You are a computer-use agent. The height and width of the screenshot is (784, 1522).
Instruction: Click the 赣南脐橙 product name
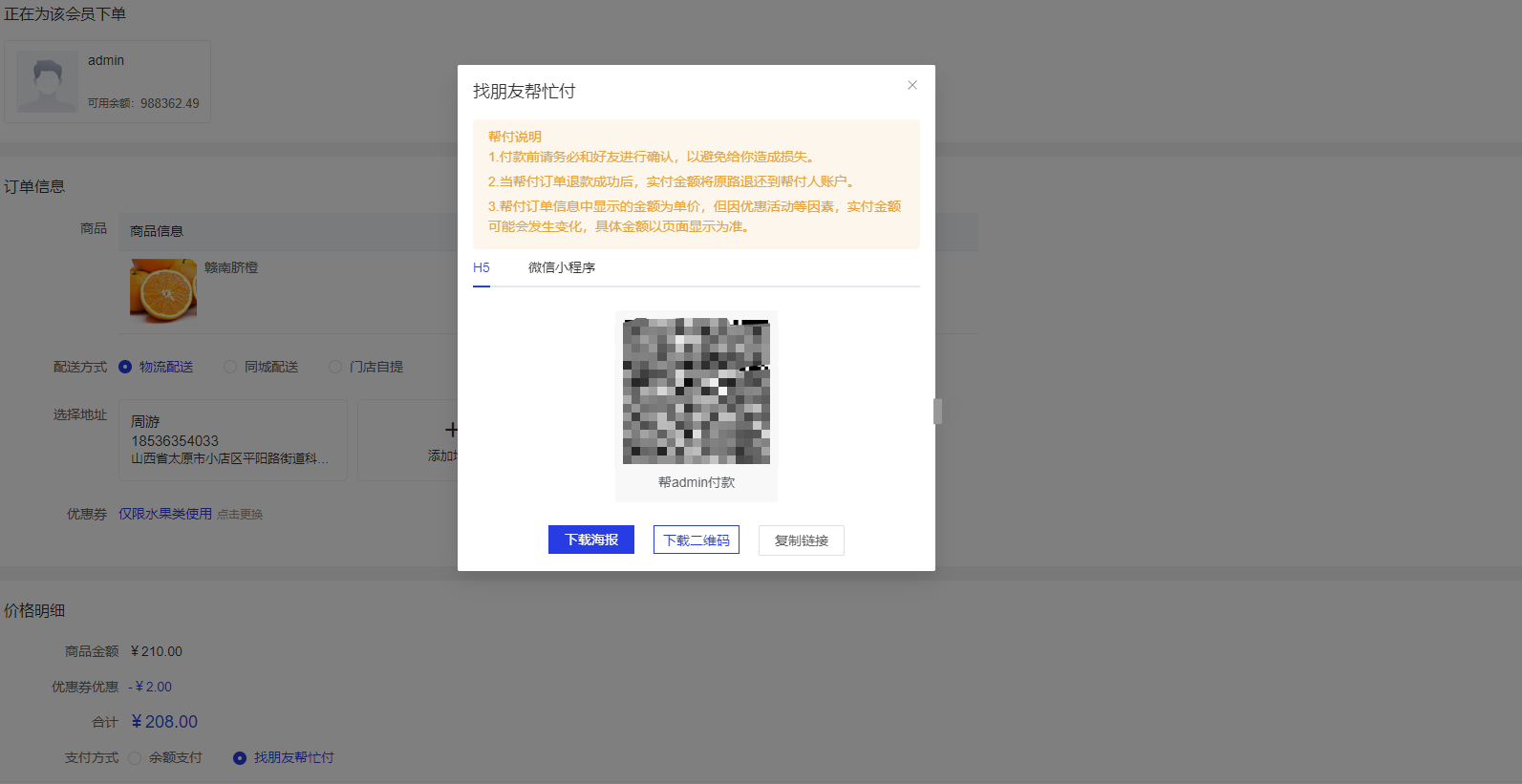coord(231,268)
